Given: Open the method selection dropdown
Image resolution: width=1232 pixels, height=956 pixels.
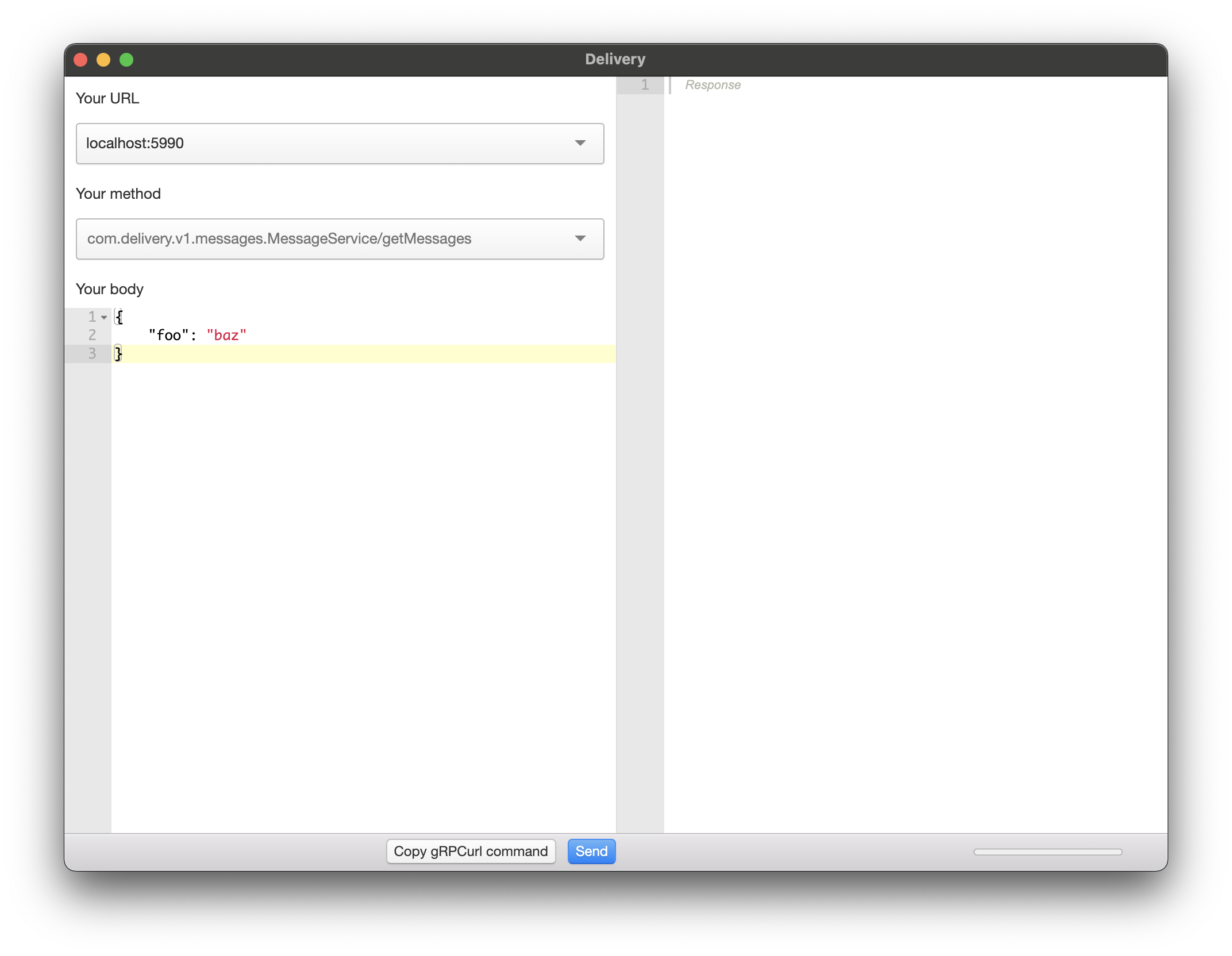Looking at the screenshot, I should click(580, 239).
